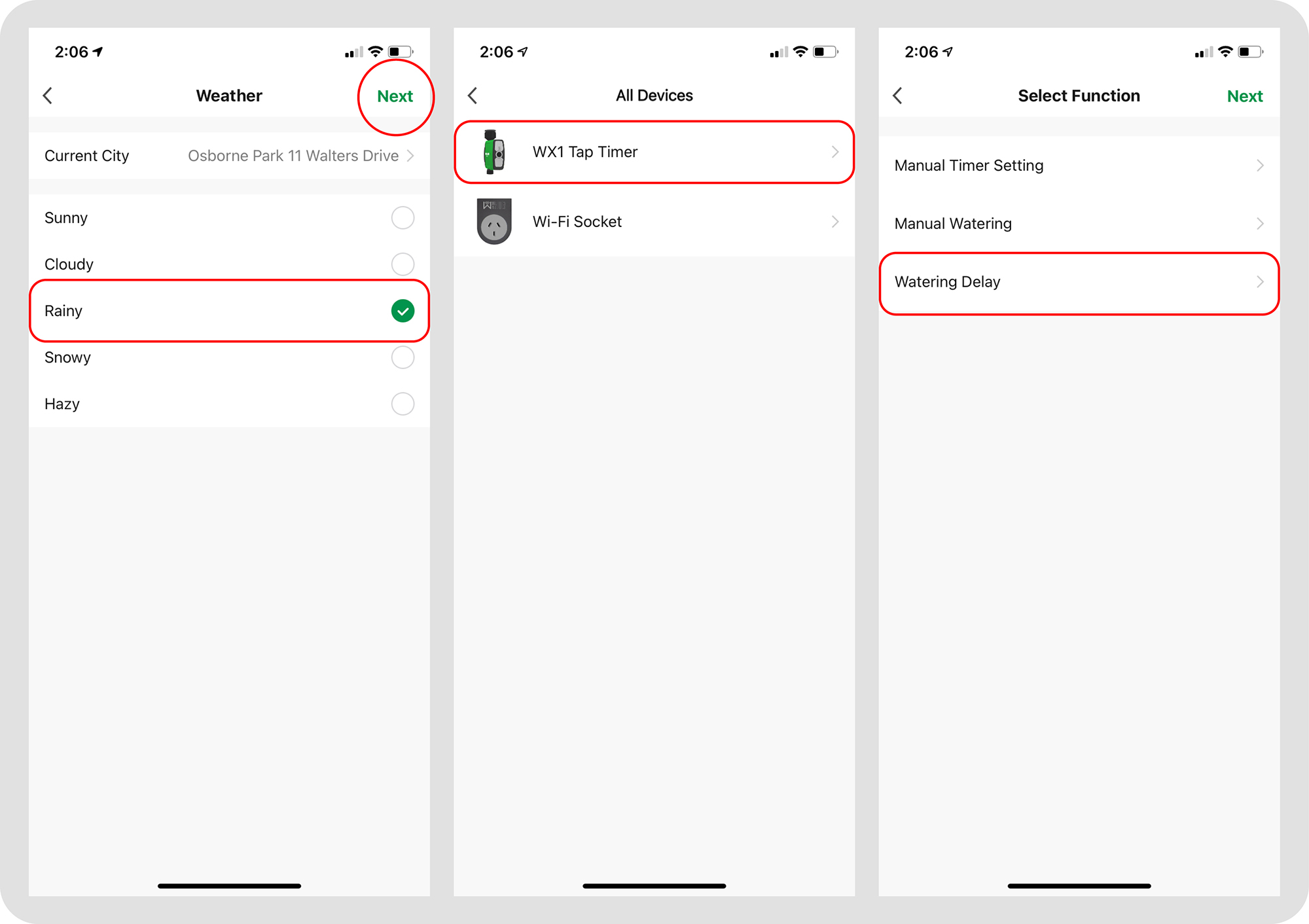1309x924 pixels.
Task: Expand Wi-Fi Socket row chevron
Action: point(835,222)
